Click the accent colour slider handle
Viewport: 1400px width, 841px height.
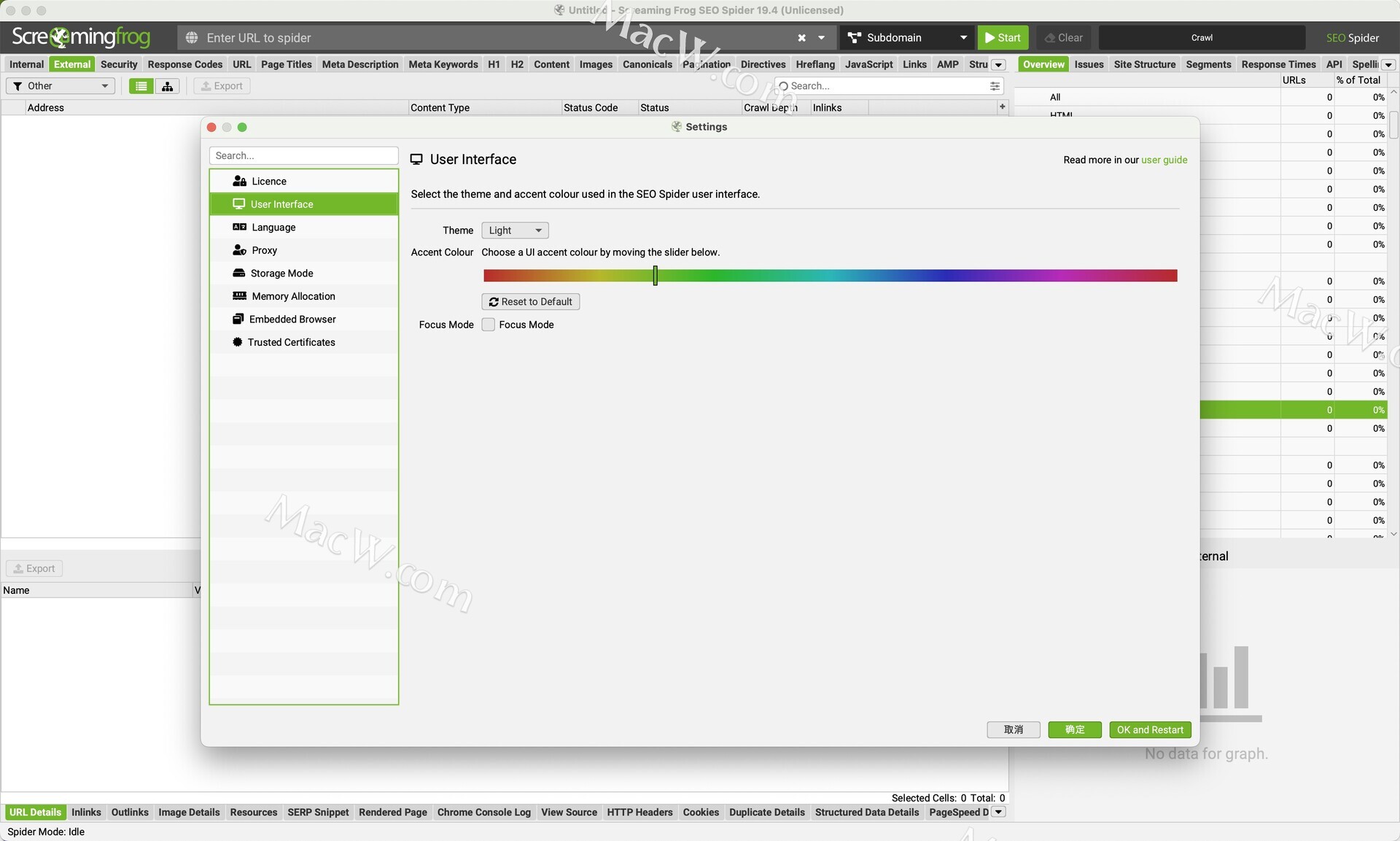pyautogui.click(x=655, y=275)
